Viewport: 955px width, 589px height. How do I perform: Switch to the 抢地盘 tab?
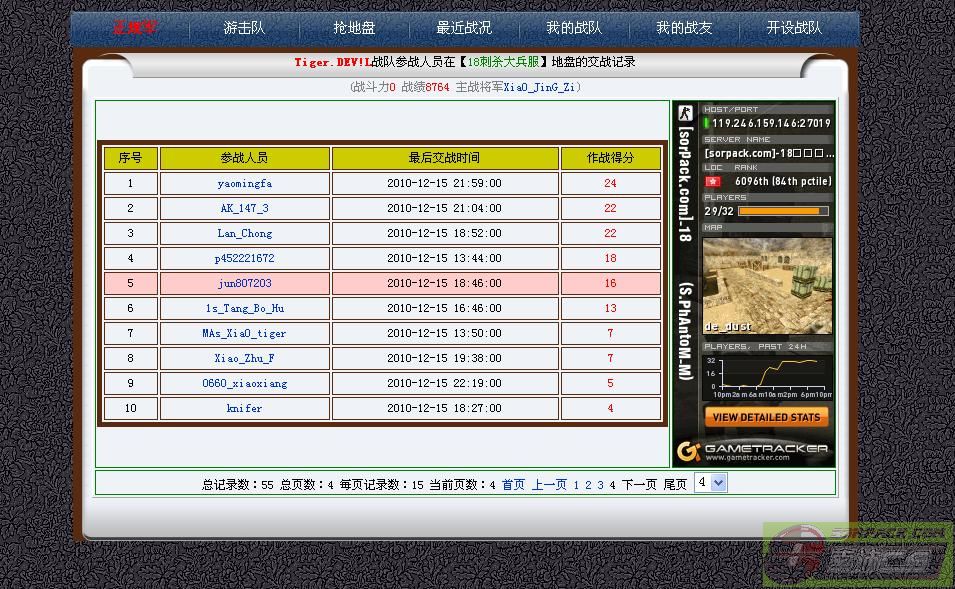[x=354, y=28]
